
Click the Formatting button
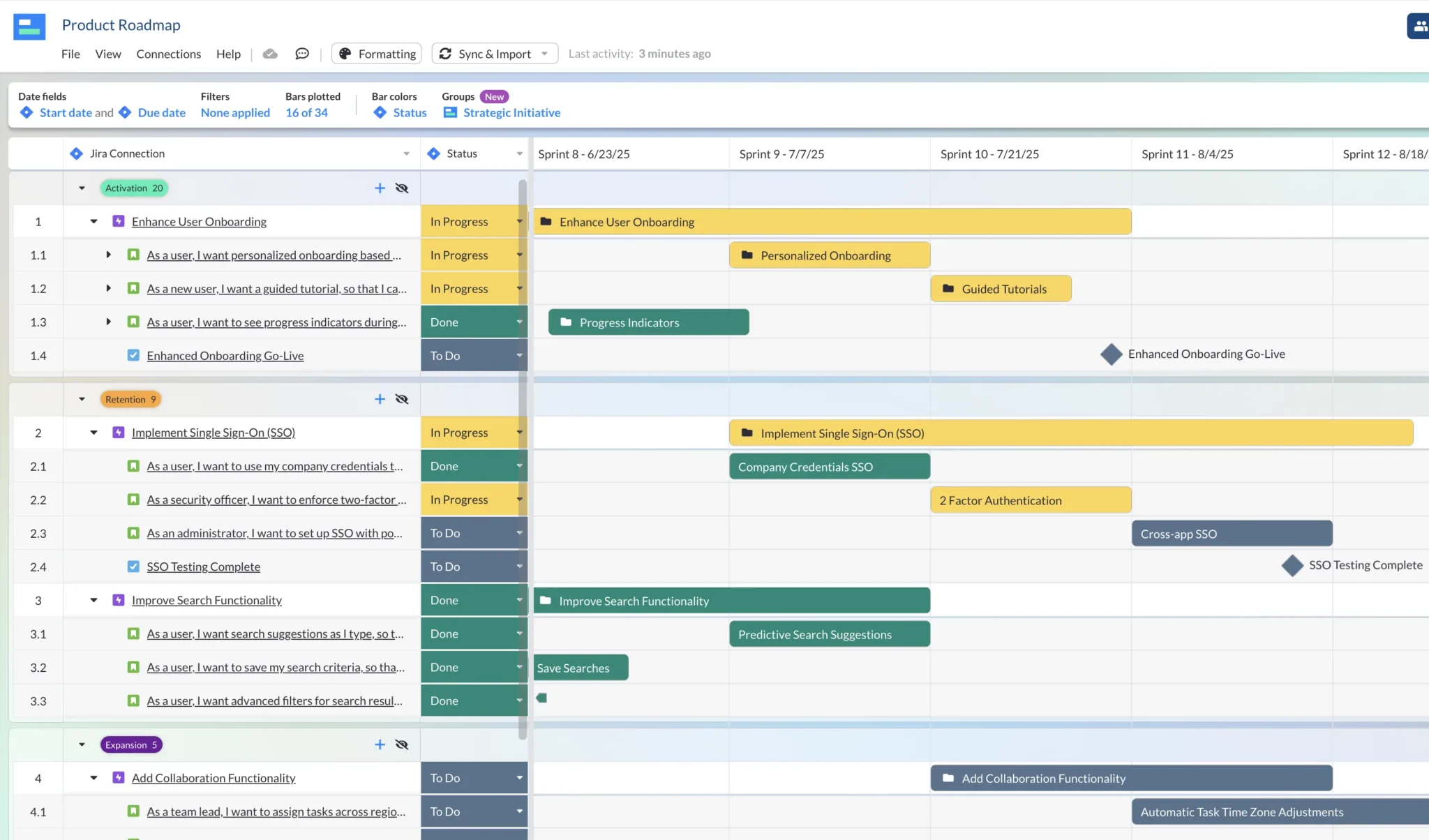(x=377, y=54)
